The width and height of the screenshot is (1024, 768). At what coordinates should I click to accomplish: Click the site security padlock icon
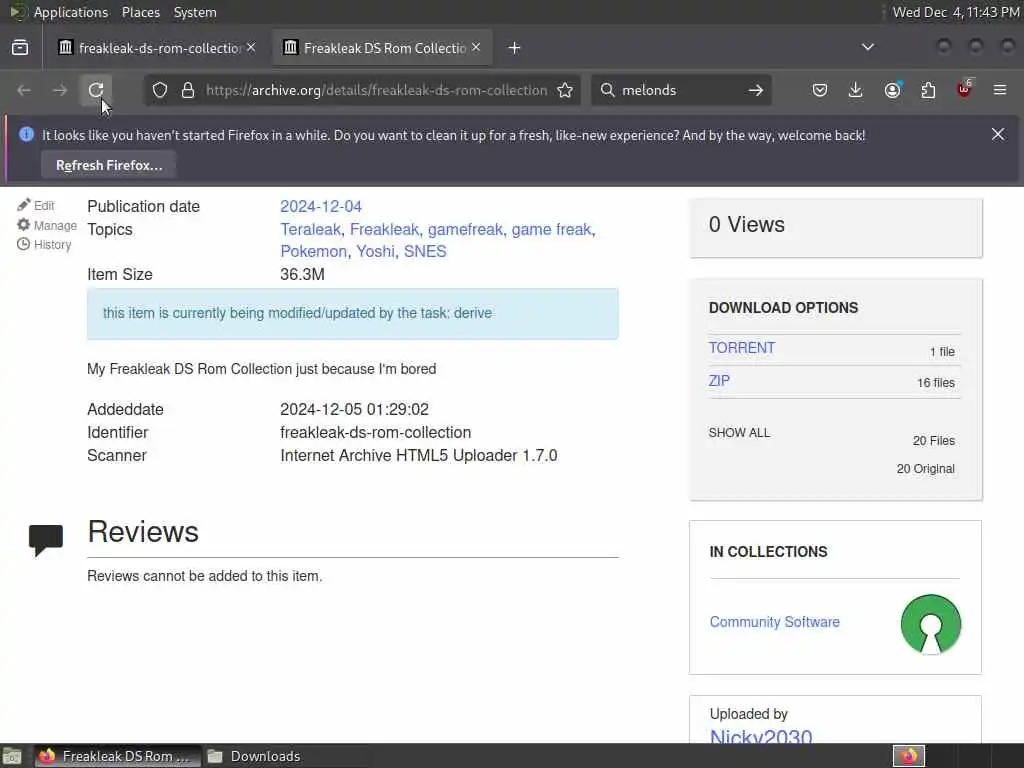(188, 90)
